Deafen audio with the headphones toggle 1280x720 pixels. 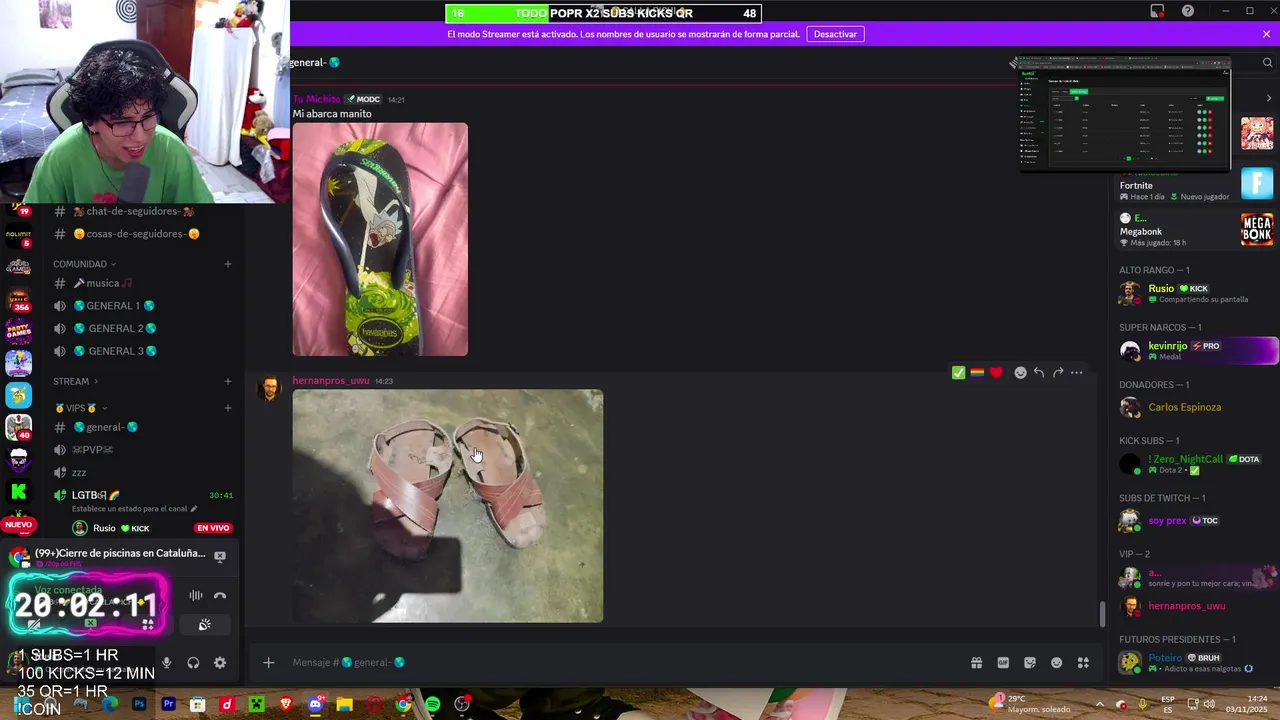click(x=193, y=662)
